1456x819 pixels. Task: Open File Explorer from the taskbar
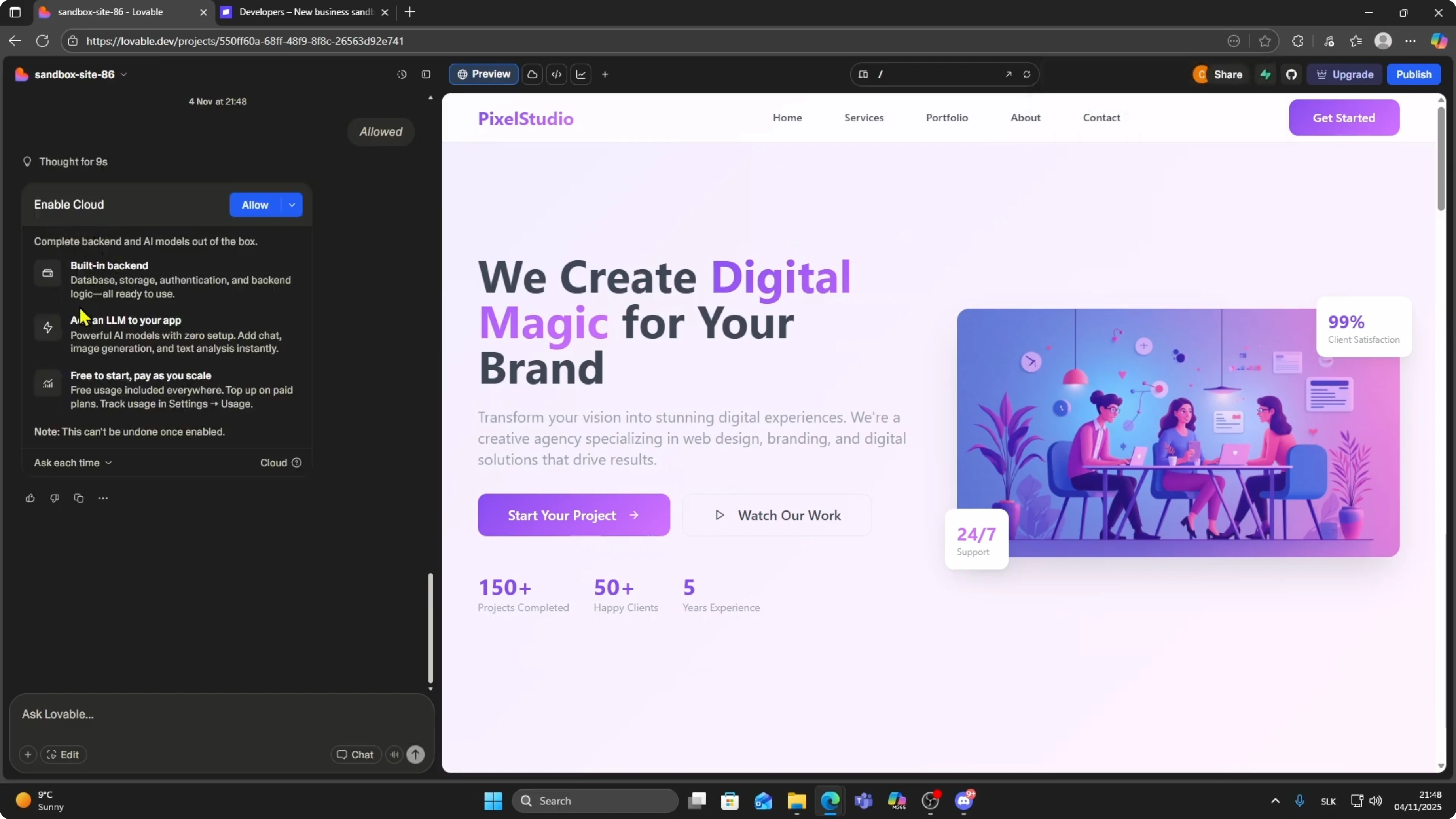[x=796, y=800]
